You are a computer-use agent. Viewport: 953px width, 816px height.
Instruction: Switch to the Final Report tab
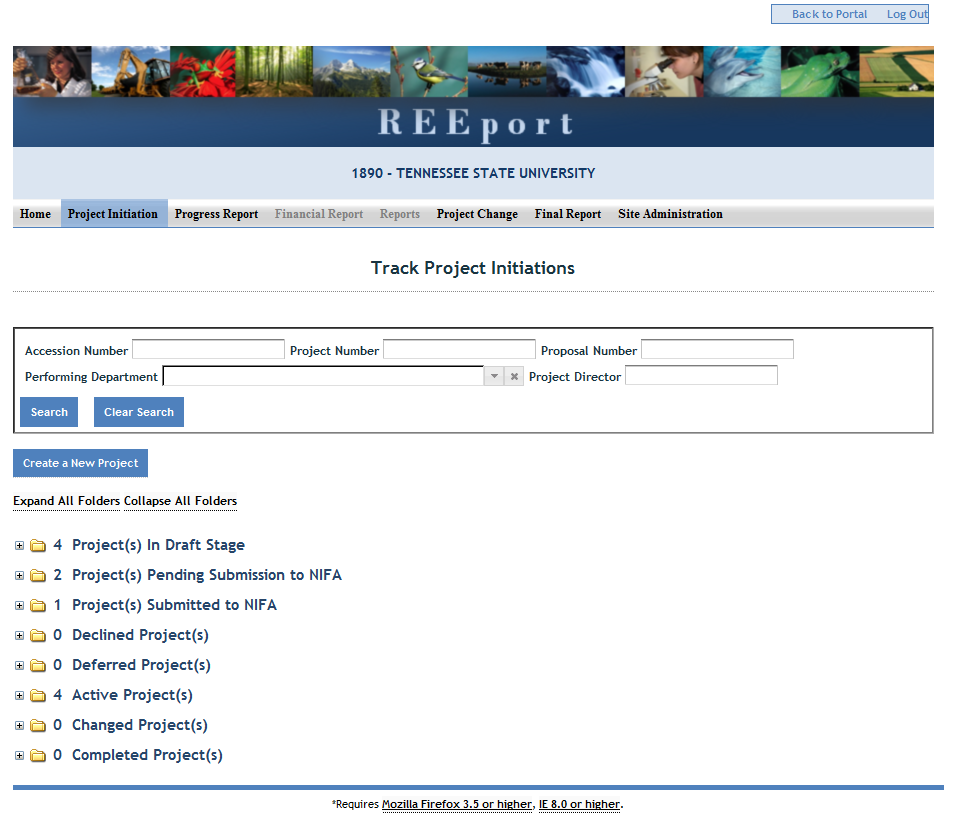pos(568,214)
